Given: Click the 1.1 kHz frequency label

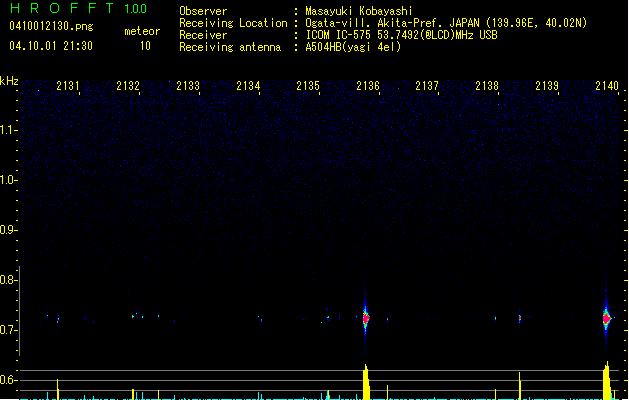Looking at the screenshot, I should 8,130.
